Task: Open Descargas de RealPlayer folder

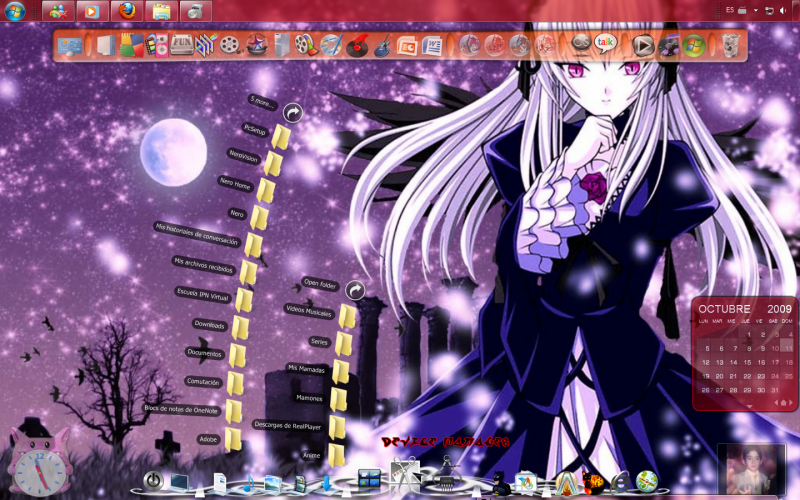Action: (336, 428)
